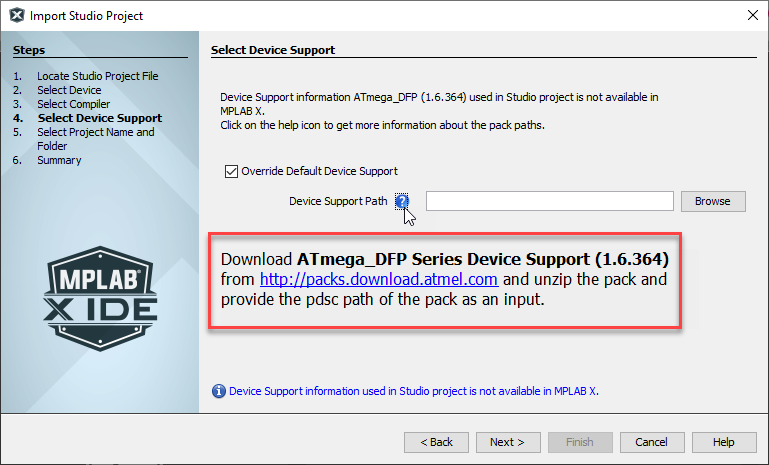This screenshot has width=769, height=465.
Task: Close the Import Studio Project dialog
Action: click(751, 16)
